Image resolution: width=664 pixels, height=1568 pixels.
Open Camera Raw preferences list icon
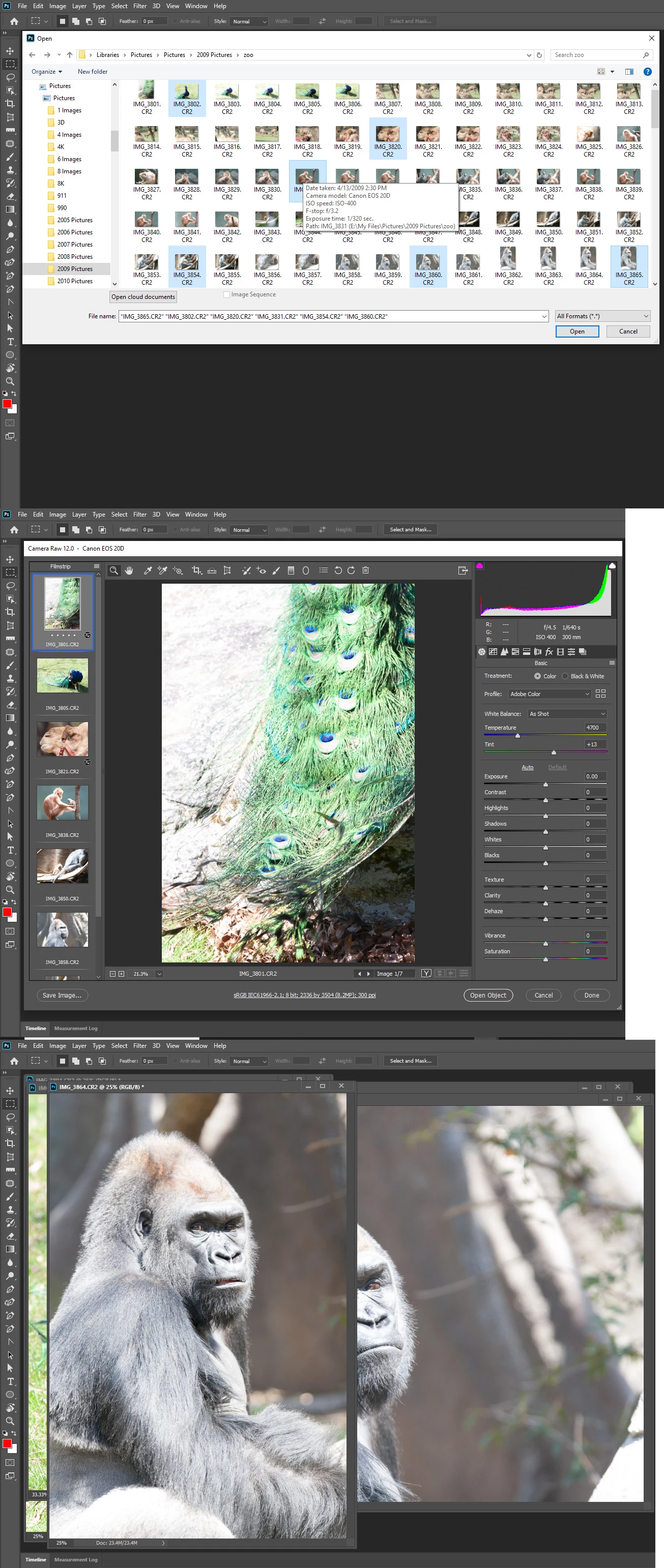point(324,570)
